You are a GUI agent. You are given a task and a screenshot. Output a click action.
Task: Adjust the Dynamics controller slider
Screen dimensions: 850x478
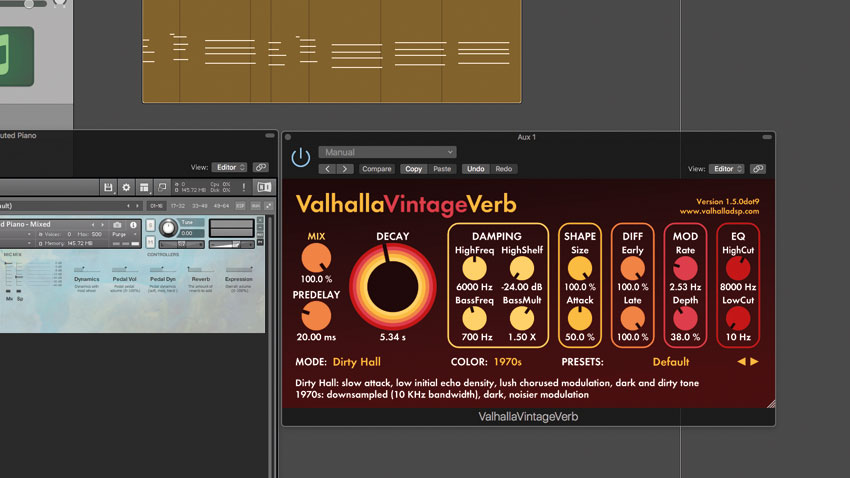point(86,269)
